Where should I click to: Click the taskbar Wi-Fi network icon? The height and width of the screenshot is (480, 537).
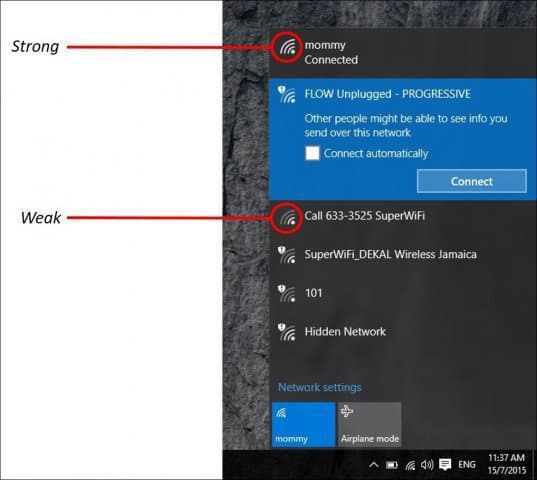click(410, 465)
